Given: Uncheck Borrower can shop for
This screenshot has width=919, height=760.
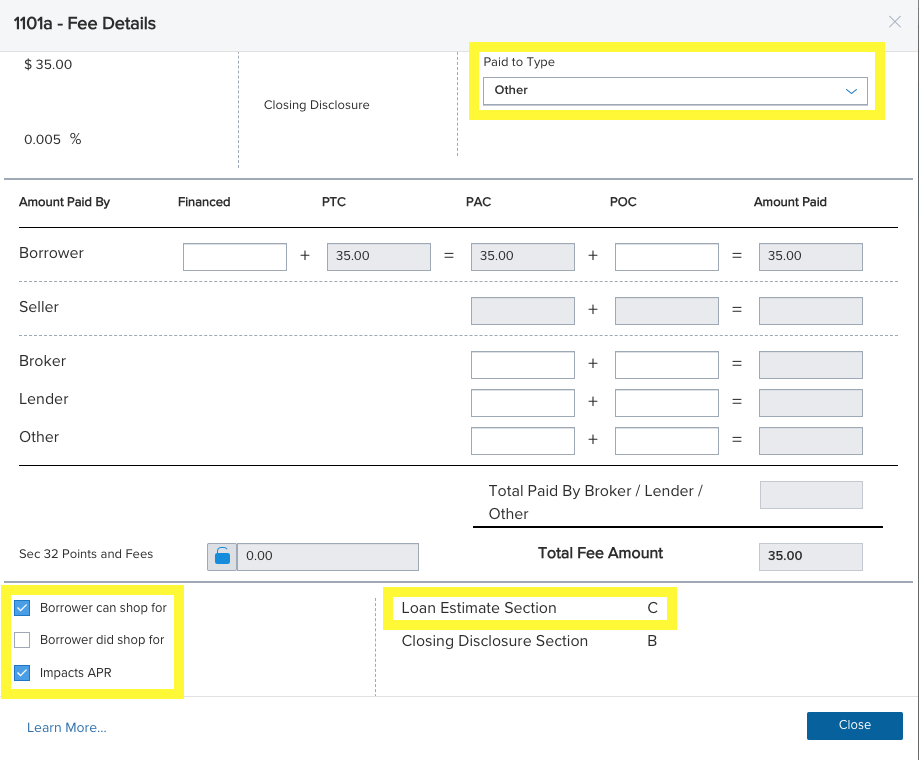Looking at the screenshot, I should (x=22, y=608).
